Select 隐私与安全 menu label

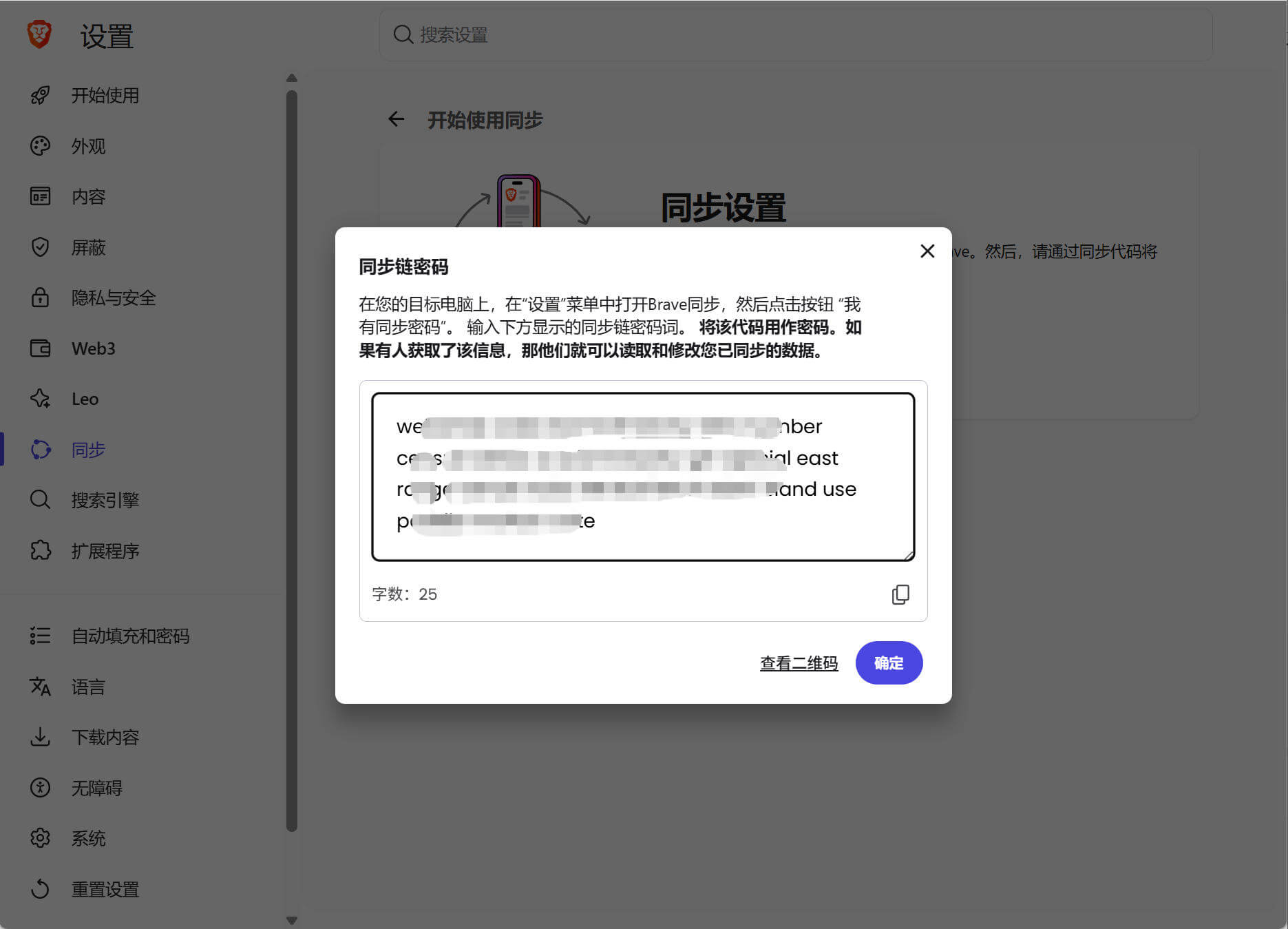(114, 298)
